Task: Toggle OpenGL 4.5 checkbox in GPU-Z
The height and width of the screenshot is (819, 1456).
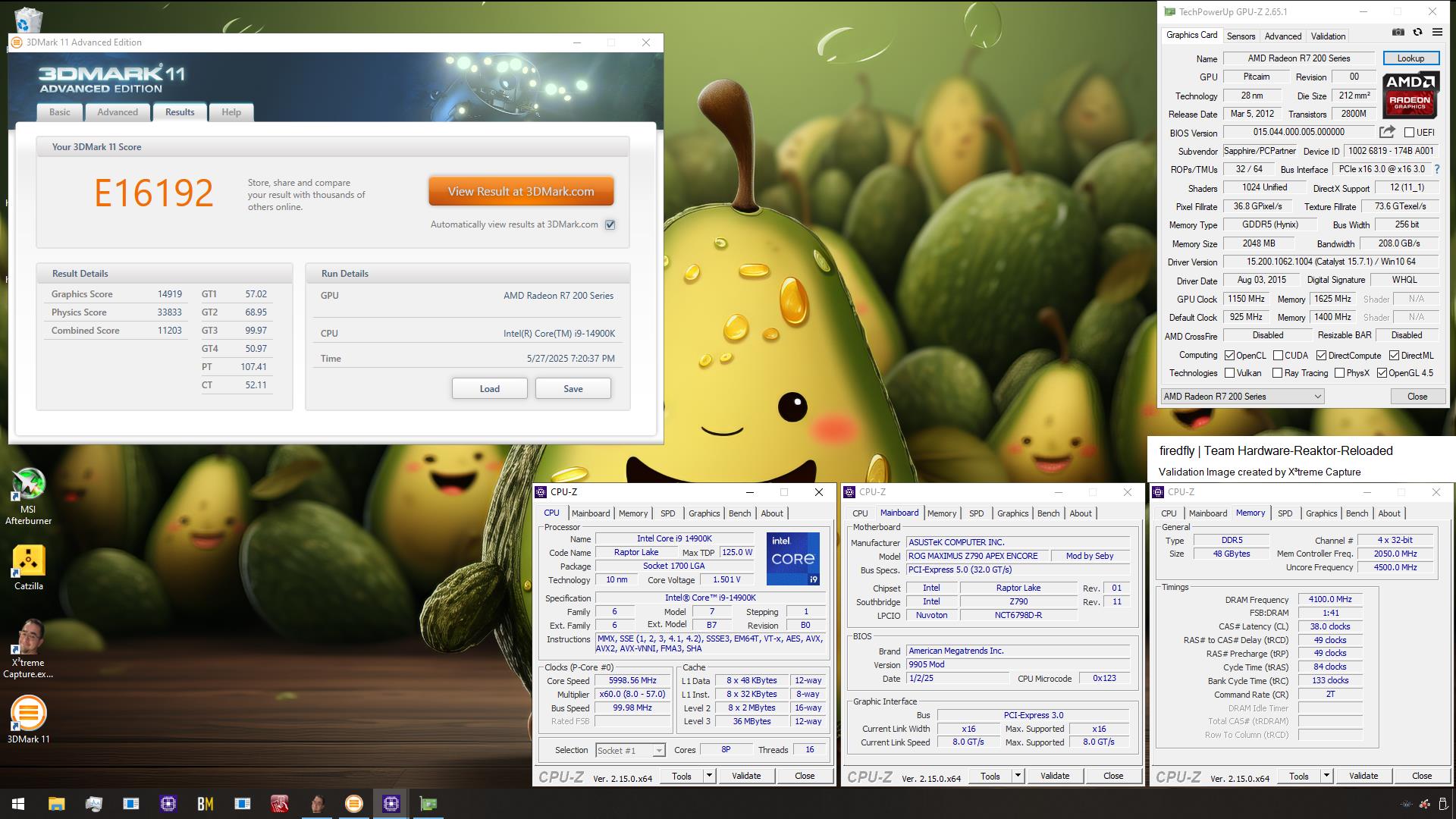Action: [x=1382, y=373]
